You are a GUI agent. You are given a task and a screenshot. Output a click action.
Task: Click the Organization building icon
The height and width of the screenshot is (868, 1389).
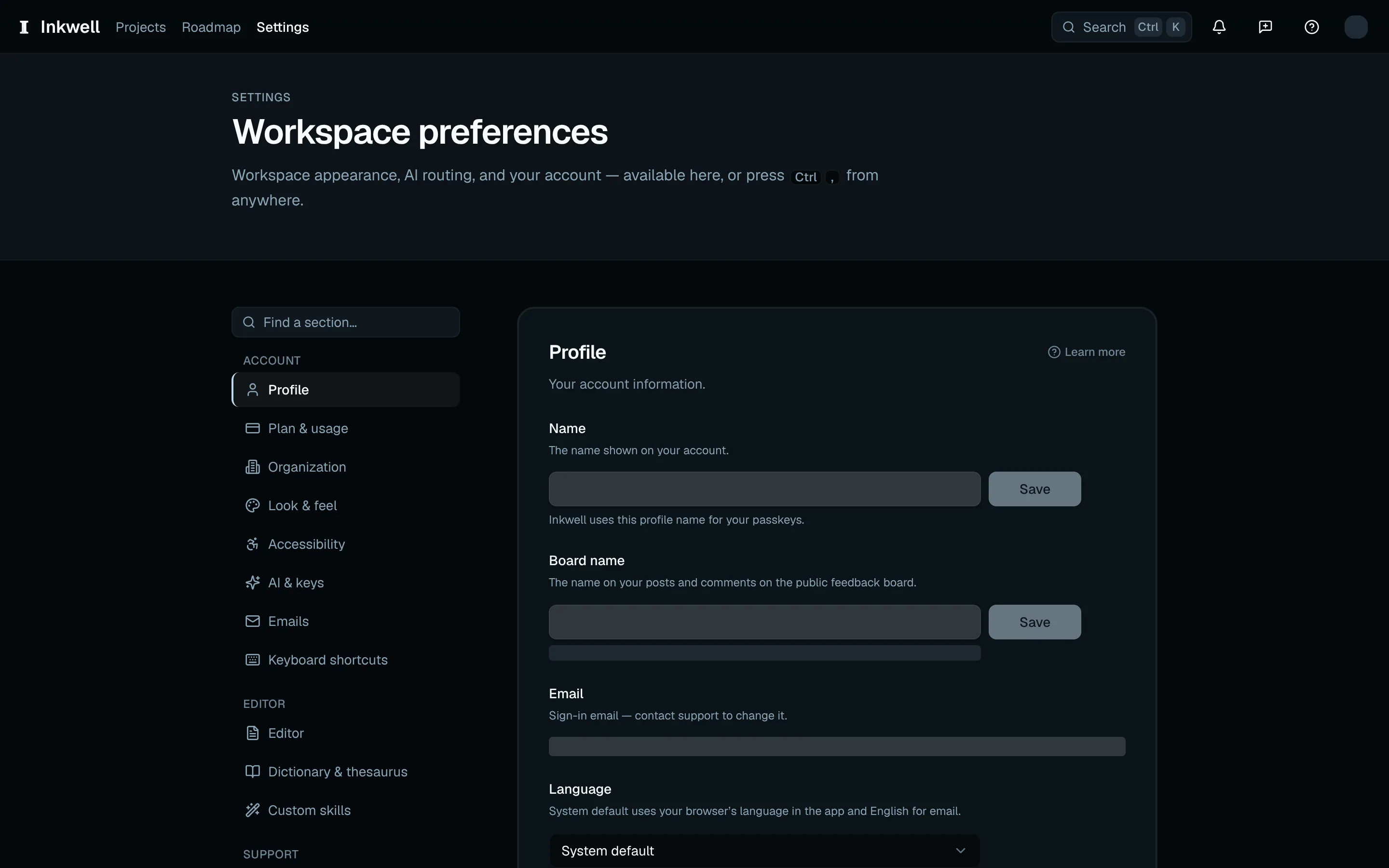(x=253, y=467)
